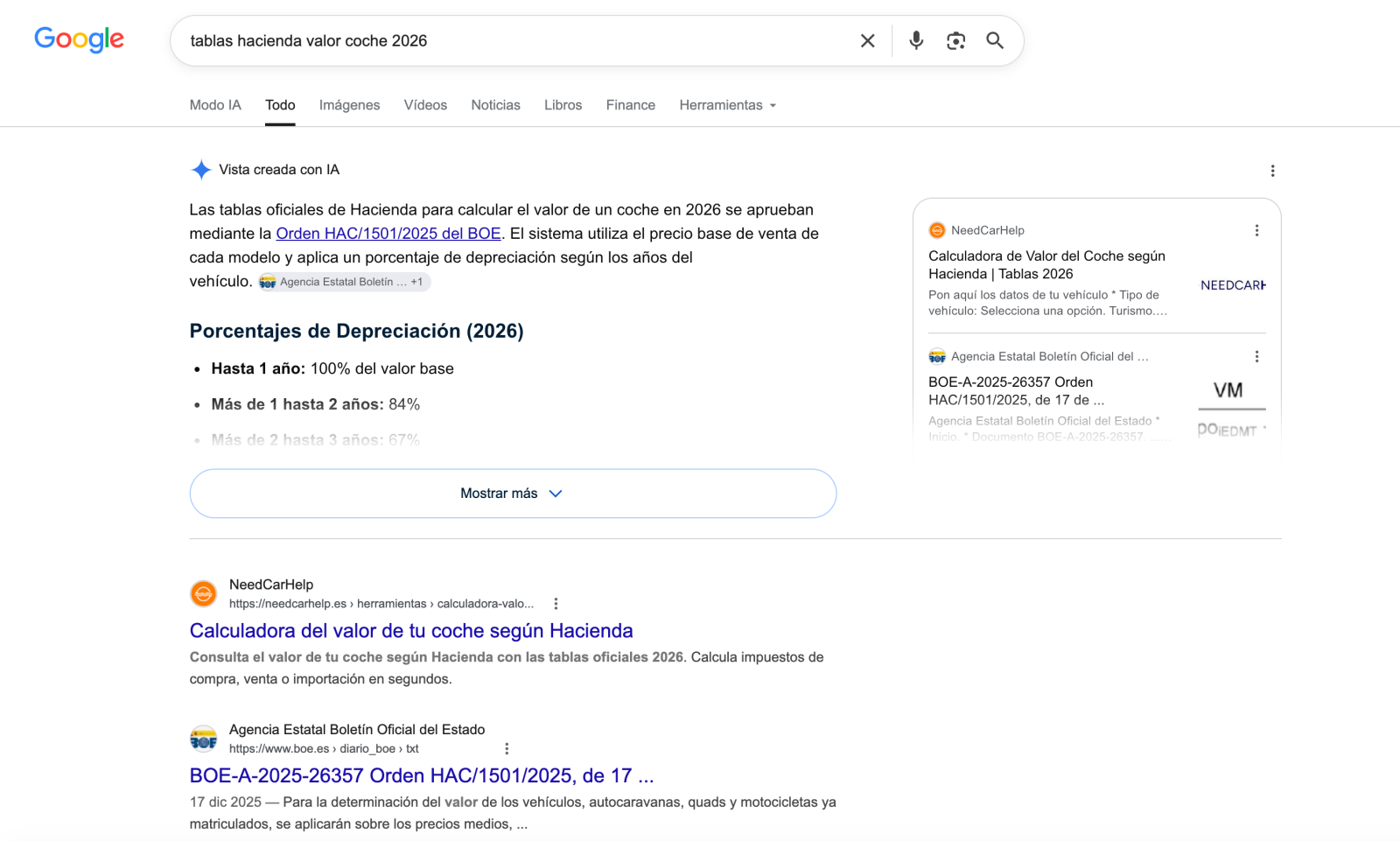
Task: Open AI overview three-dot options menu
Action: [x=1272, y=171]
